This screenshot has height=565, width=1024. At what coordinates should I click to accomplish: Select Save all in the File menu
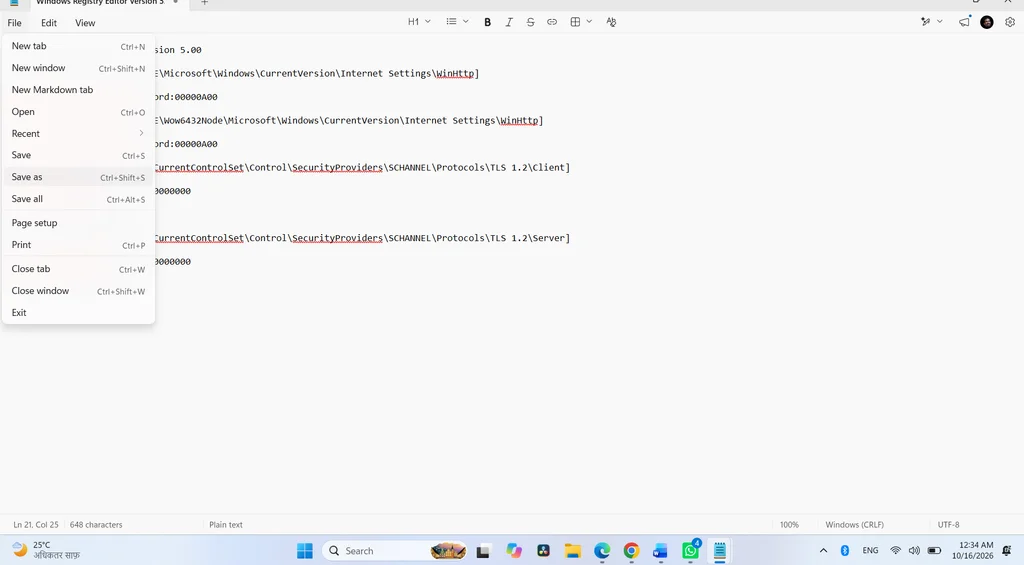78,199
